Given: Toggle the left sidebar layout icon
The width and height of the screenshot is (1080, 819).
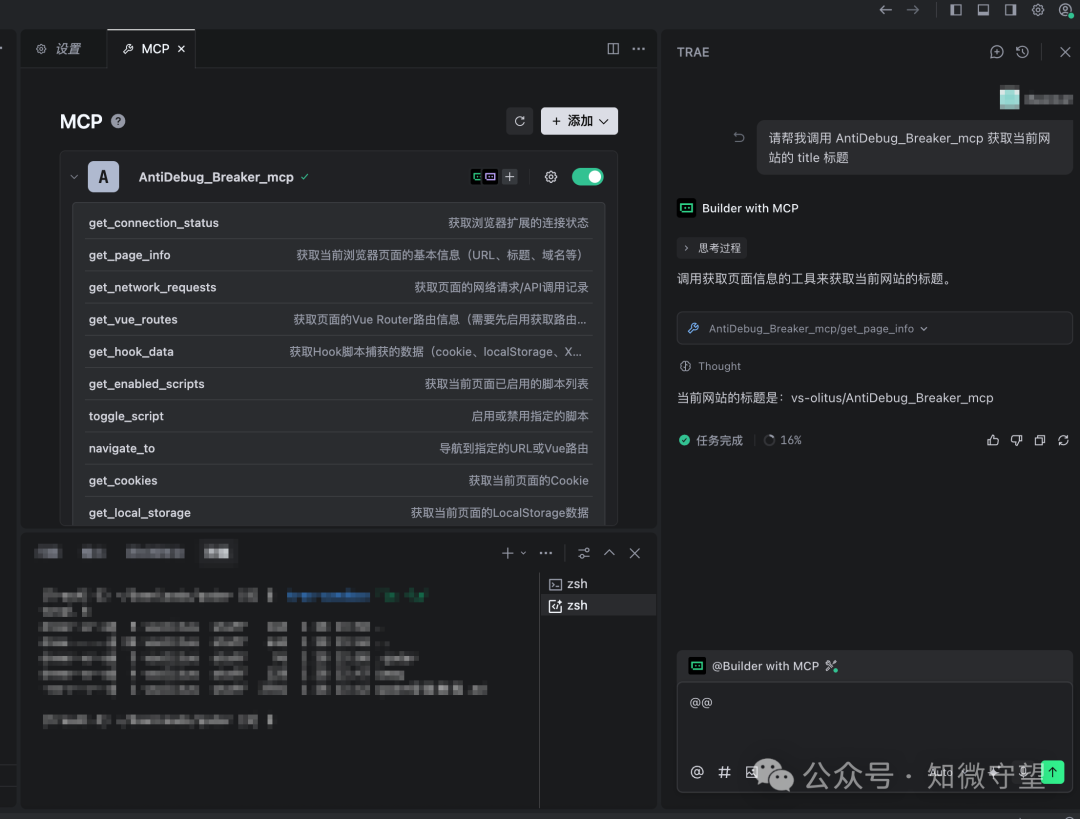Looking at the screenshot, I should pyautogui.click(x=956, y=10).
